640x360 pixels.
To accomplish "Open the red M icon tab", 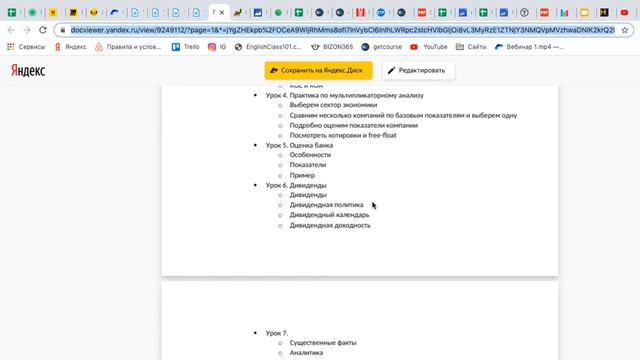I will coord(360,13).
